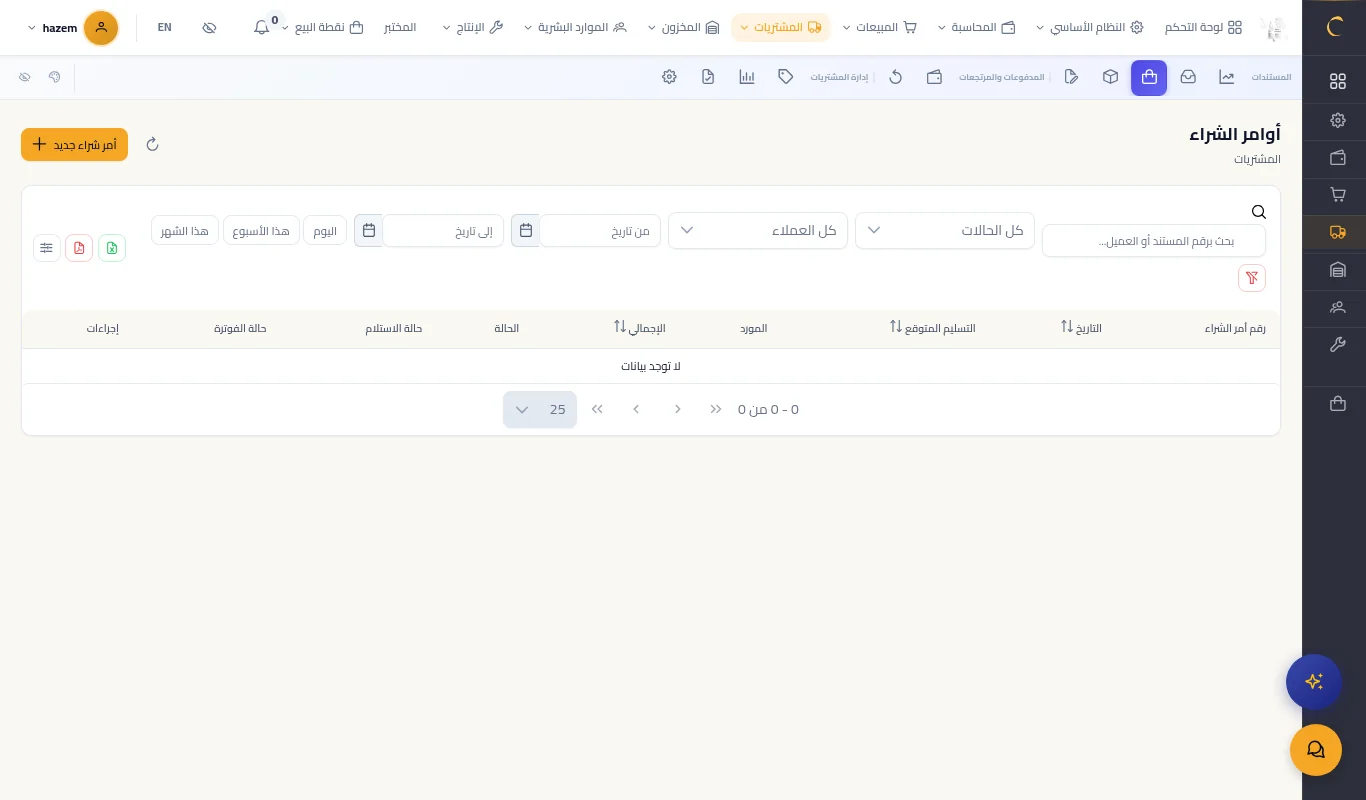The image size is (1366, 800).
Task: Open the price tag icon in sub-toolbar
Action: click(x=786, y=77)
